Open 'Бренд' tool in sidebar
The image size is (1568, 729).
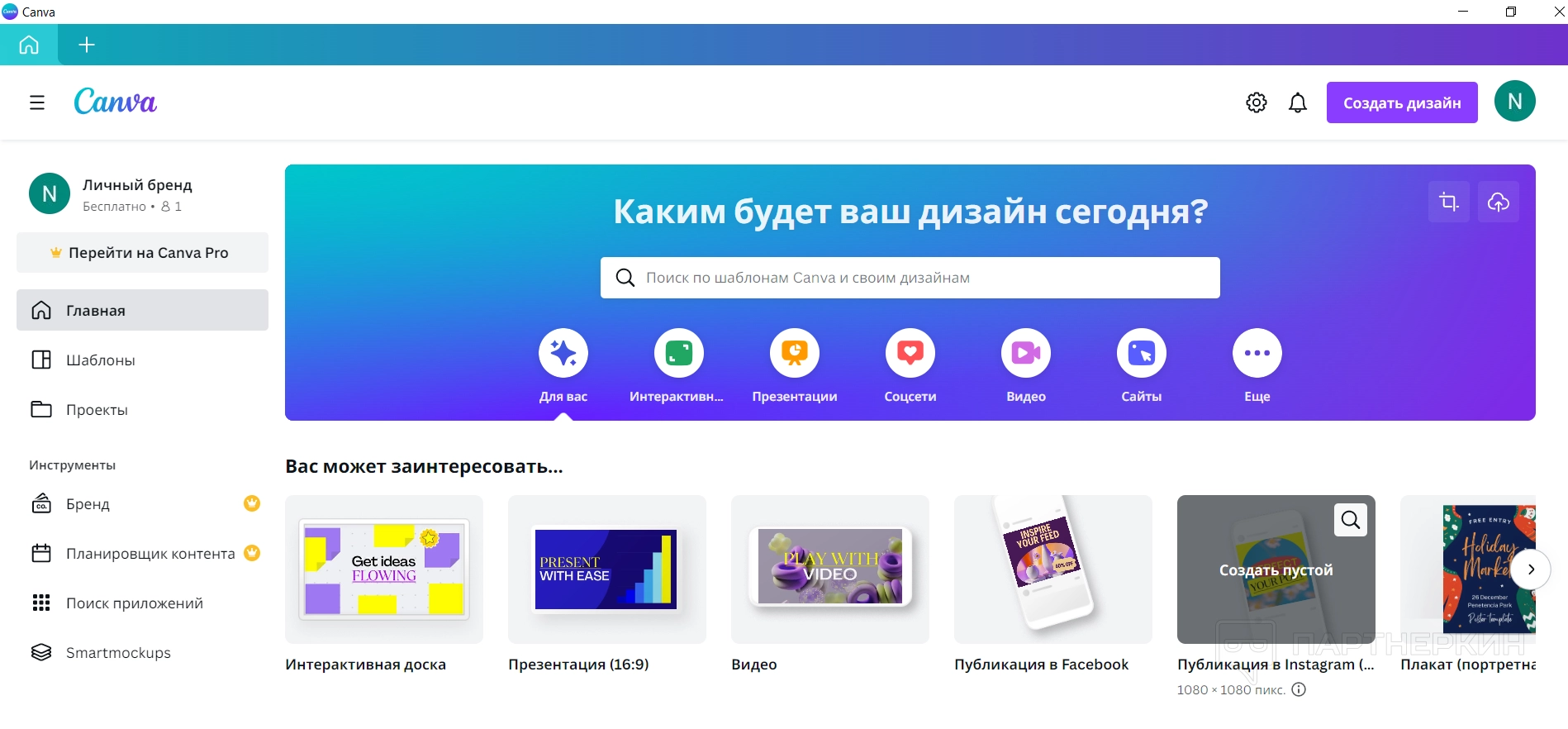coord(142,503)
